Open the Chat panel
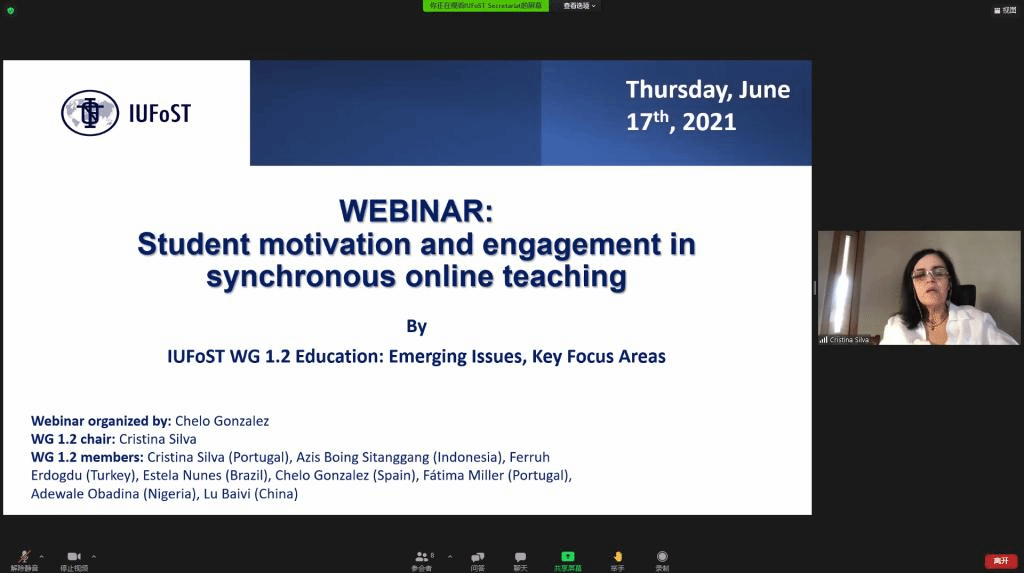 point(520,559)
